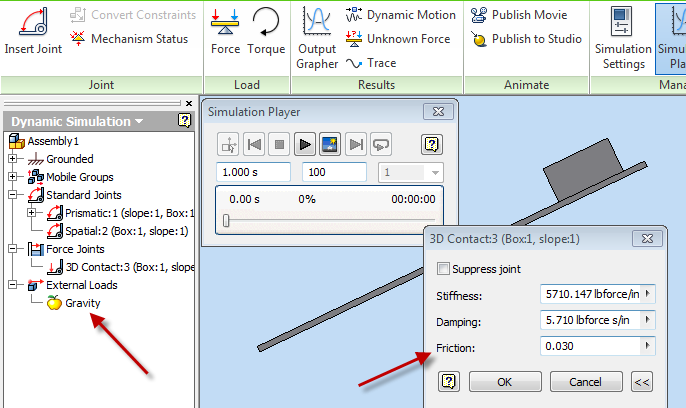Open Publish Movie
Image resolution: width=686 pixels, height=408 pixels.
(519, 15)
